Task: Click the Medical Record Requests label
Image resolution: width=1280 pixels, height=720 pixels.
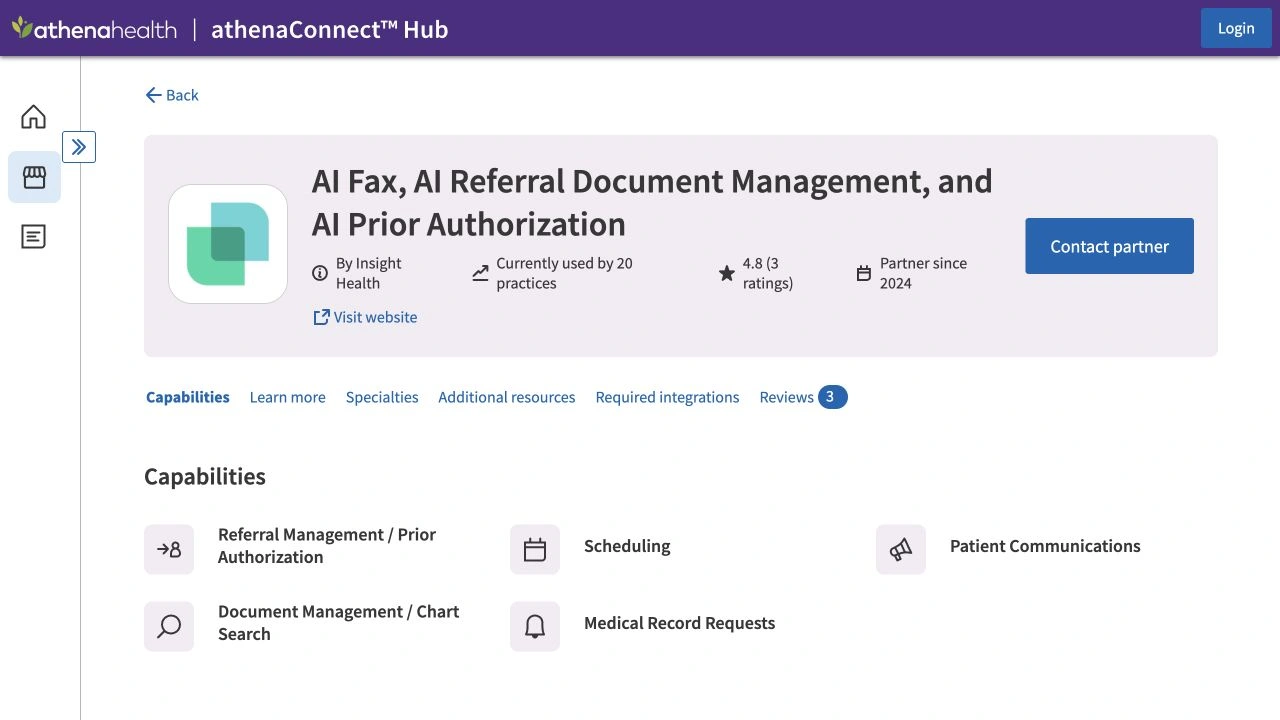Action: coord(680,623)
